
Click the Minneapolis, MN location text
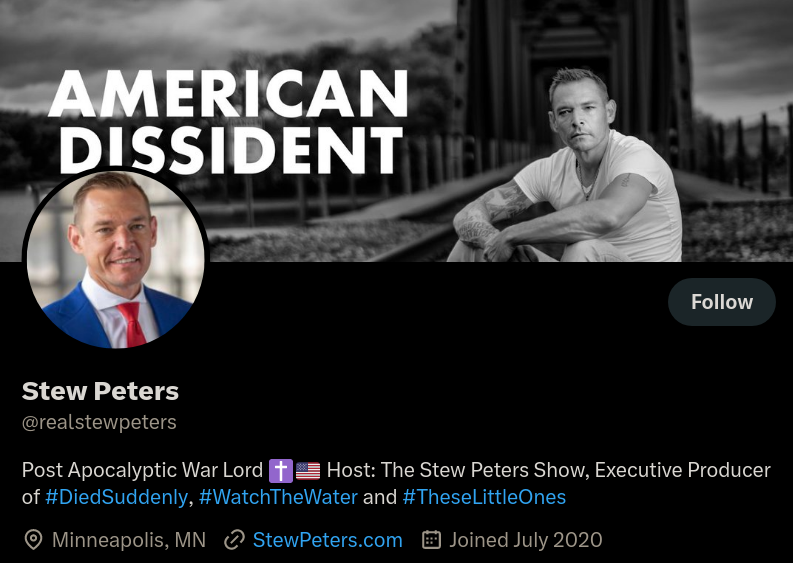pyautogui.click(x=129, y=540)
